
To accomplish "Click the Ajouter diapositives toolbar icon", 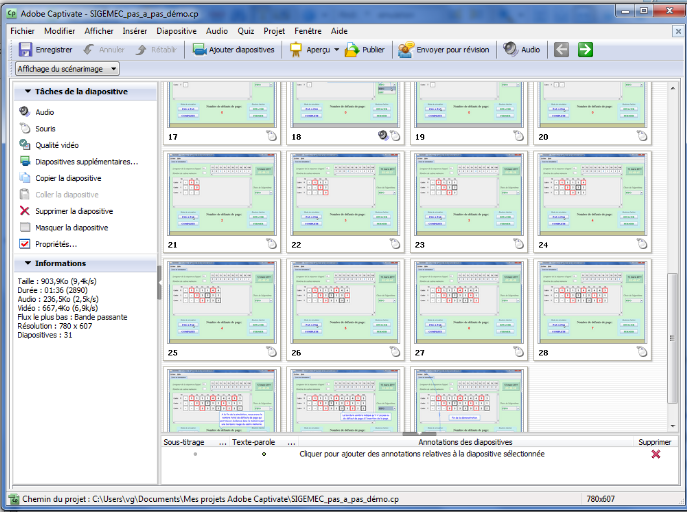I will 200,49.
